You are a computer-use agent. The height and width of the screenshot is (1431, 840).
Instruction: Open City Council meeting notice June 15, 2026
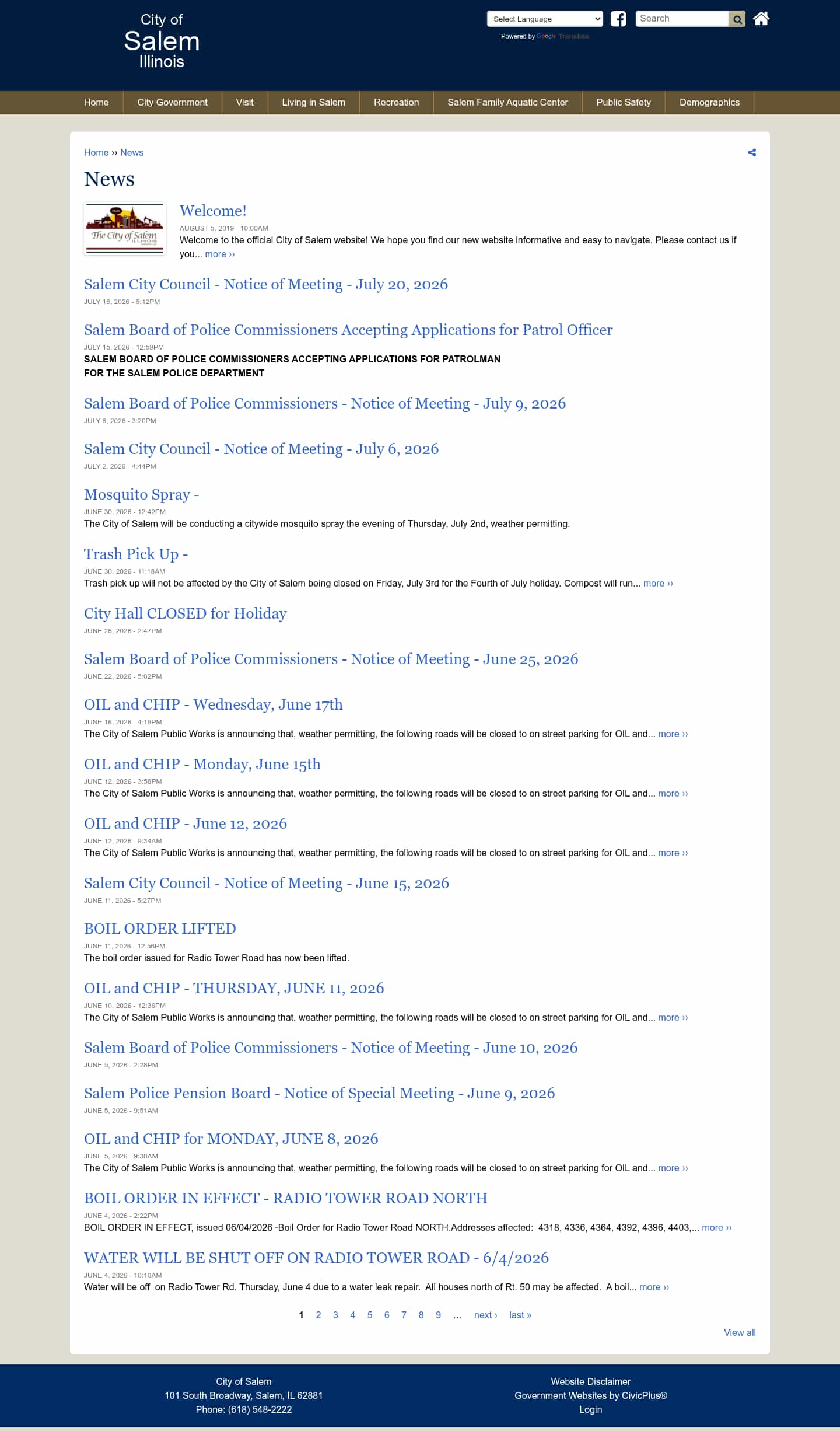click(267, 883)
